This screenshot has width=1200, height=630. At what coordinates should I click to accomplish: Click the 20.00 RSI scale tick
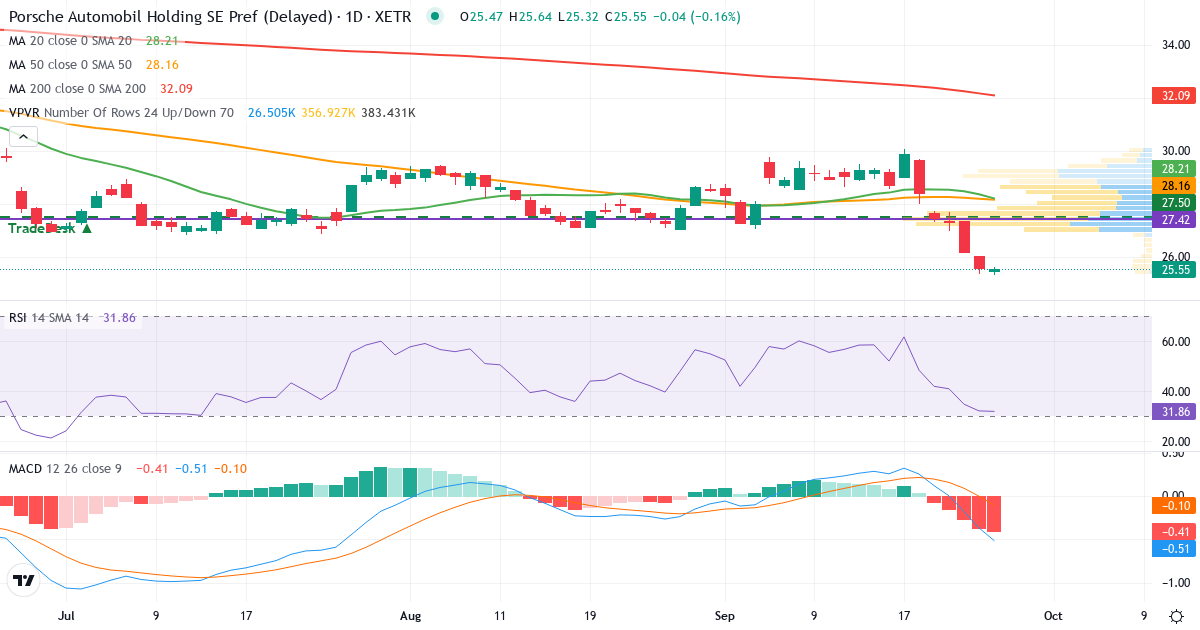pos(1176,441)
